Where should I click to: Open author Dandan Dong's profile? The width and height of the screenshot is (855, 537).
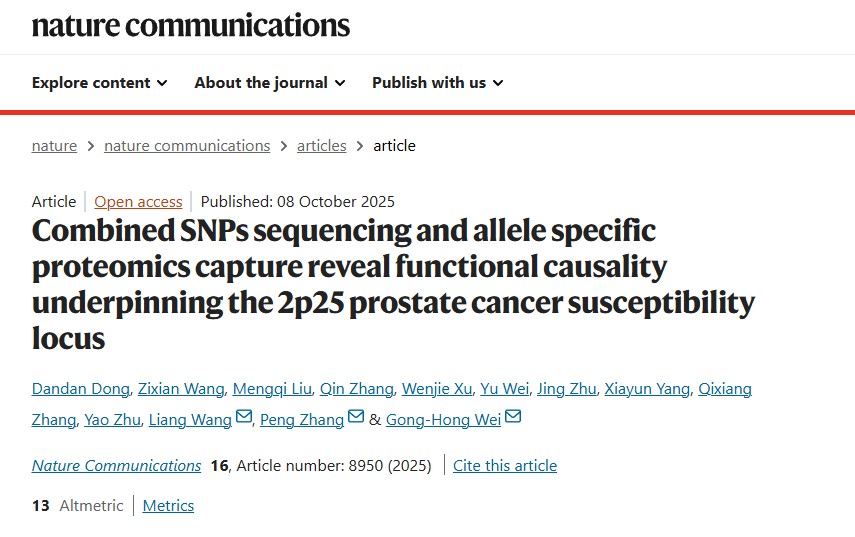(79, 389)
